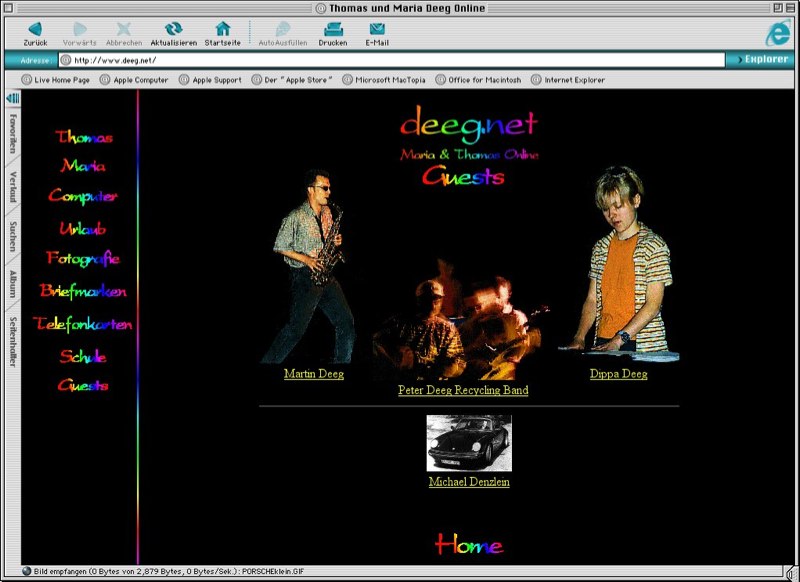The height and width of the screenshot is (582, 800).
Task: Go to Startseite home icon
Action: coord(222,29)
